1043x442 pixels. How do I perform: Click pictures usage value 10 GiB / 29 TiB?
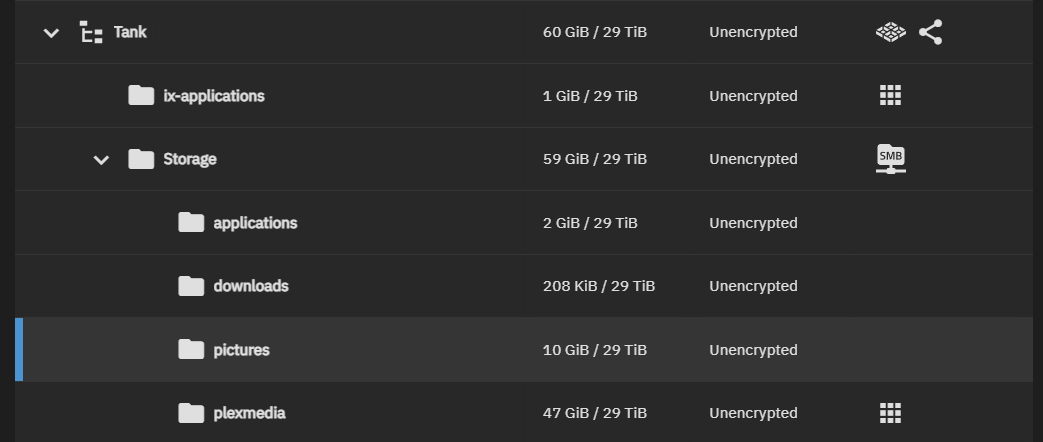pyautogui.click(x=594, y=350)
